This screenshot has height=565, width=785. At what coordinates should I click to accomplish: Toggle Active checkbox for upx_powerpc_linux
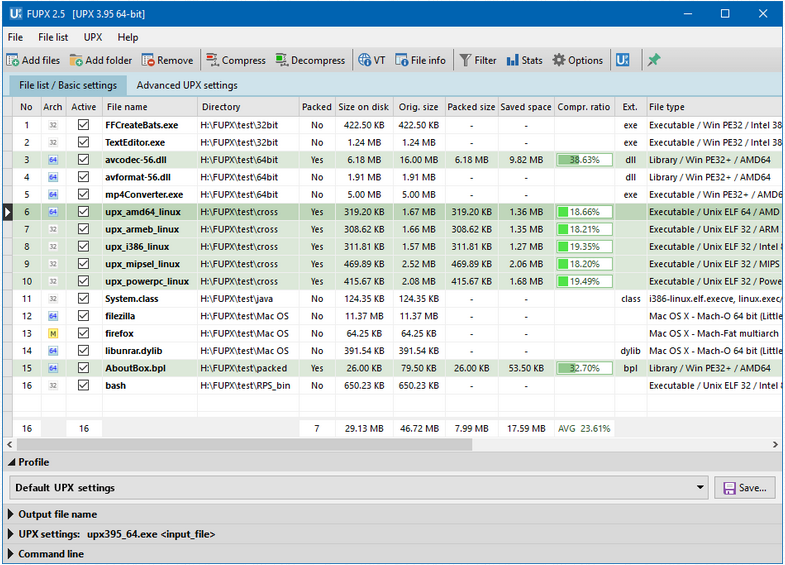(83, 281)
